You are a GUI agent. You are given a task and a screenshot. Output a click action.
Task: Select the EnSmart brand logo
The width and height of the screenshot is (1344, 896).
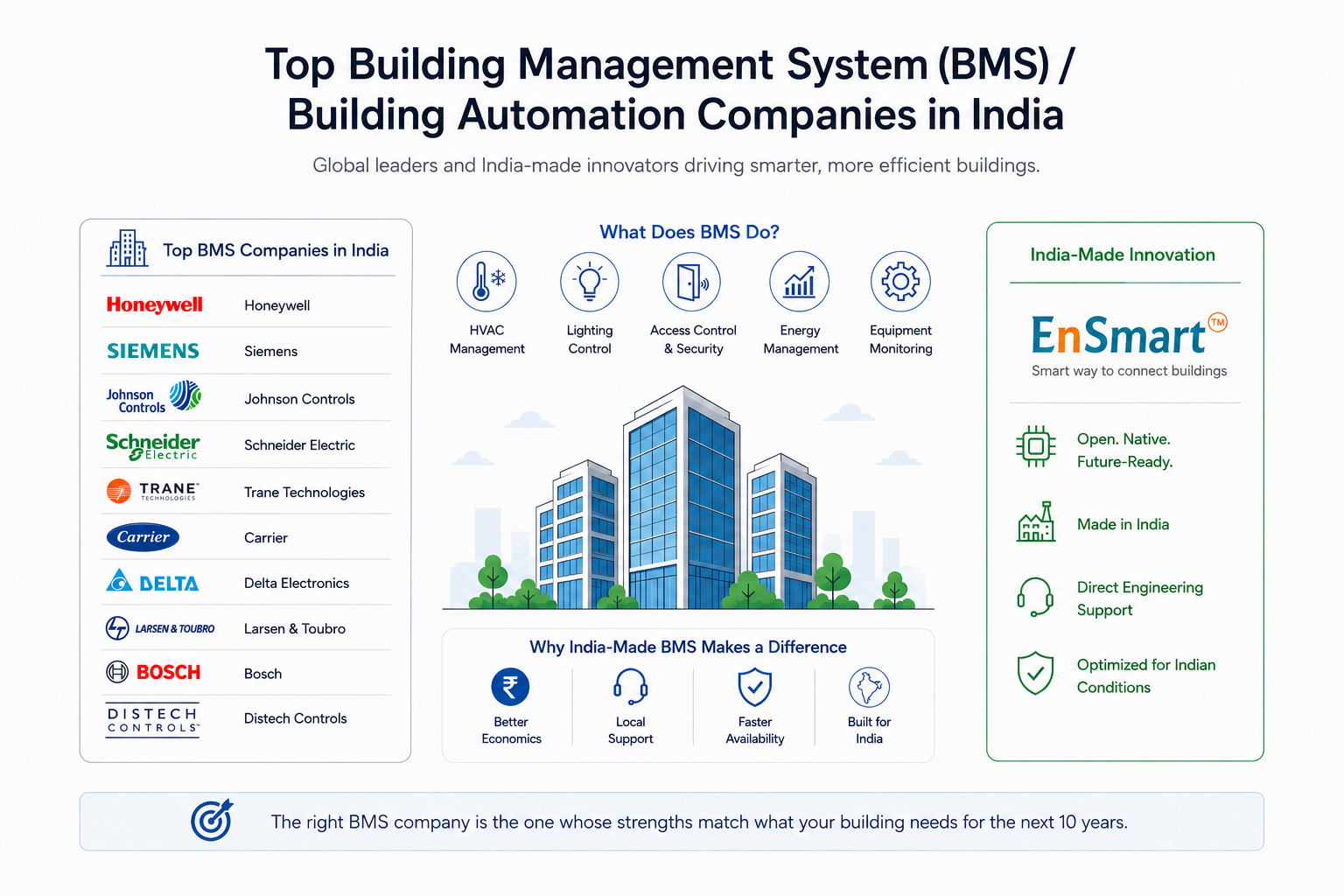[x=1129, y=335]
